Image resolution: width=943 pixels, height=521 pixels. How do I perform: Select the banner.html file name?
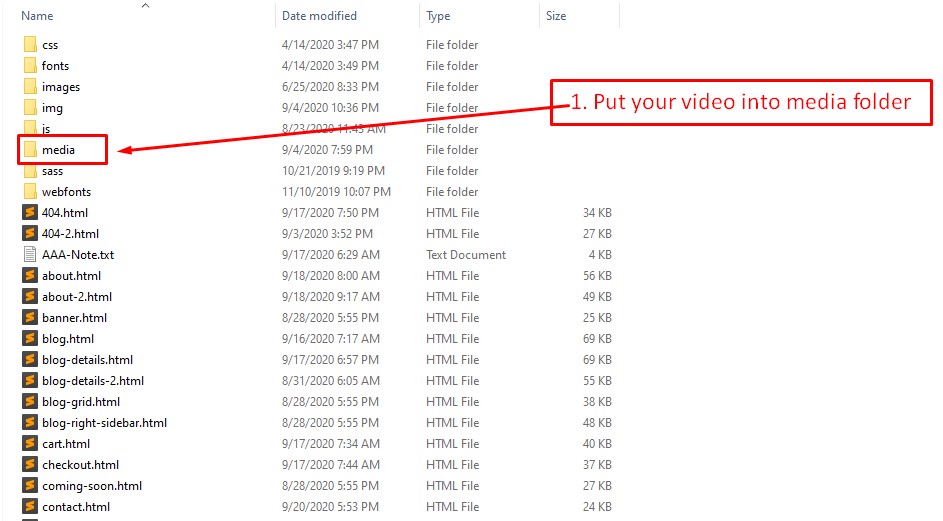click(x=74, y=318)
